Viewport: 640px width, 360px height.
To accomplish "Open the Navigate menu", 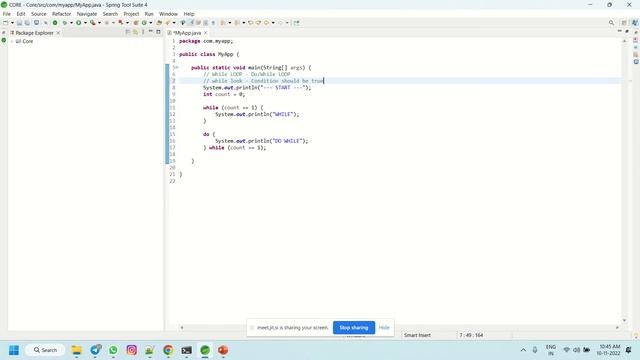I will 87,14.
